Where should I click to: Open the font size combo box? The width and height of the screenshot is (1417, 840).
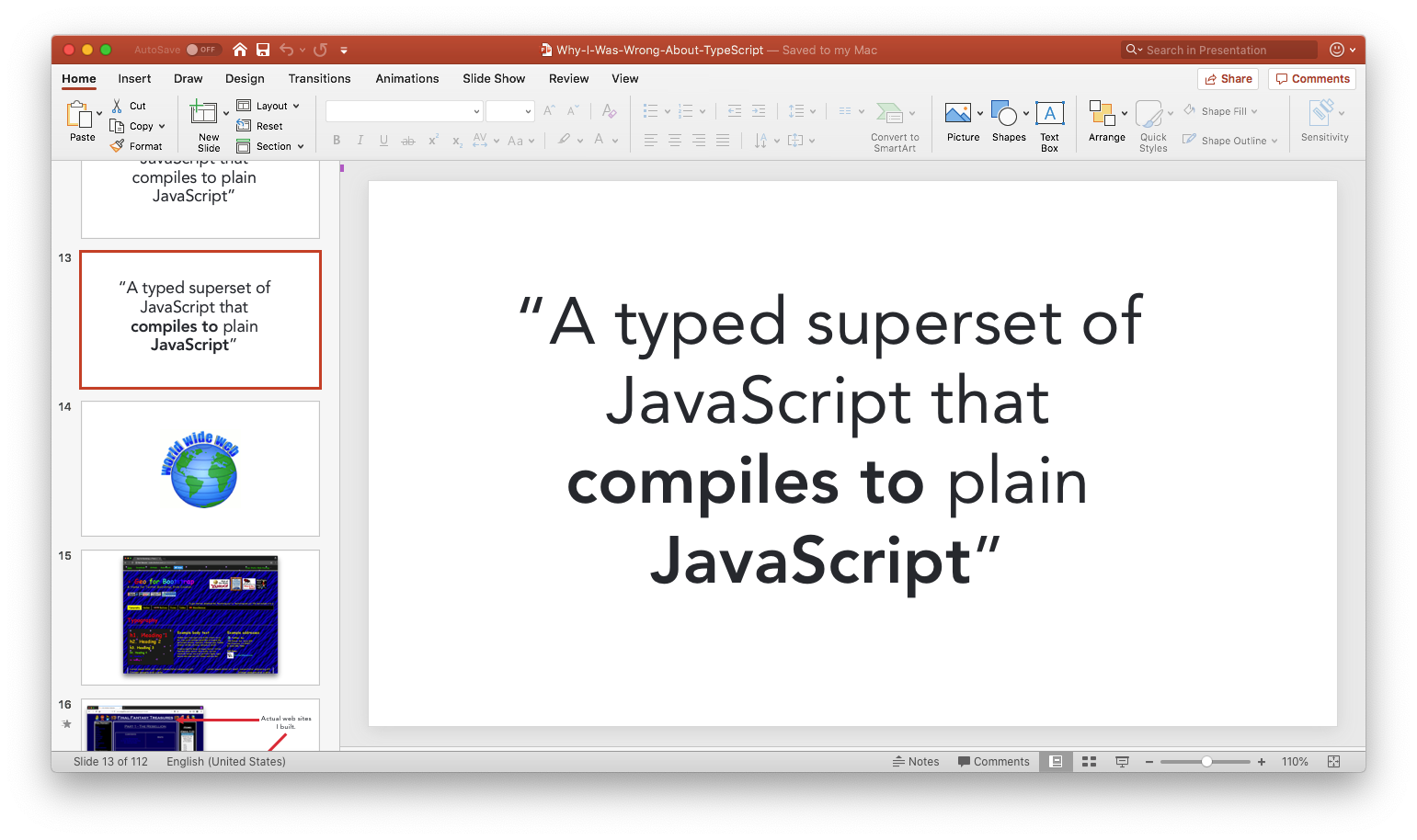(x=510, y=111)
